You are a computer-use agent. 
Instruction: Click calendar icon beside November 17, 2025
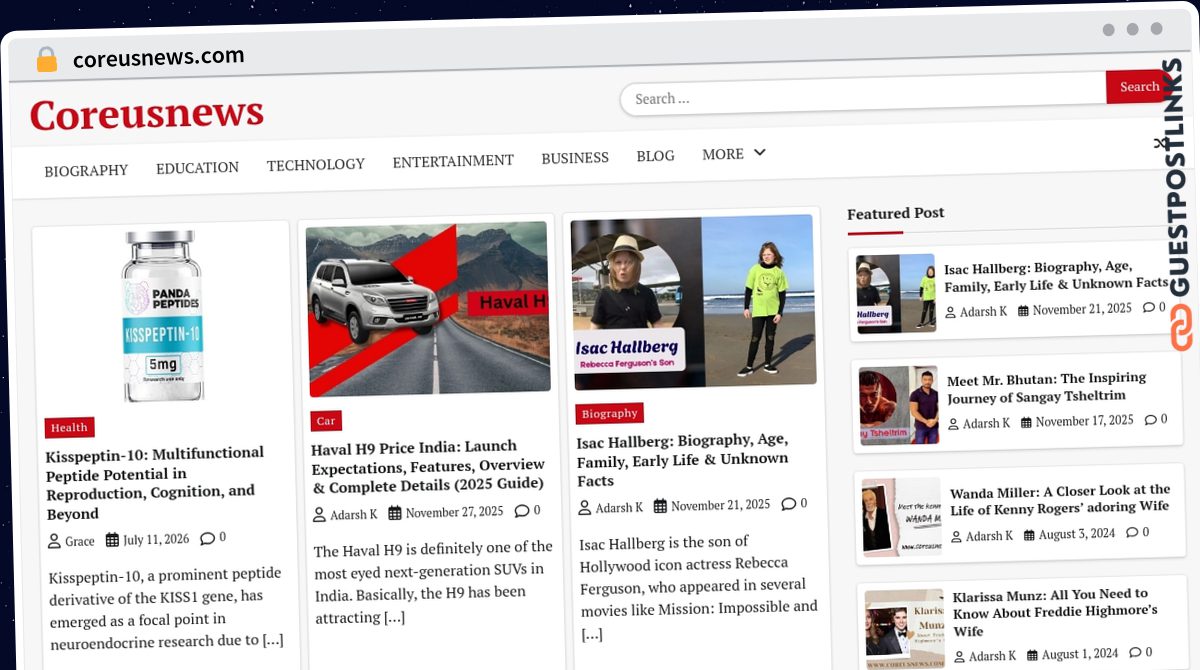(x=1026, y=422)
